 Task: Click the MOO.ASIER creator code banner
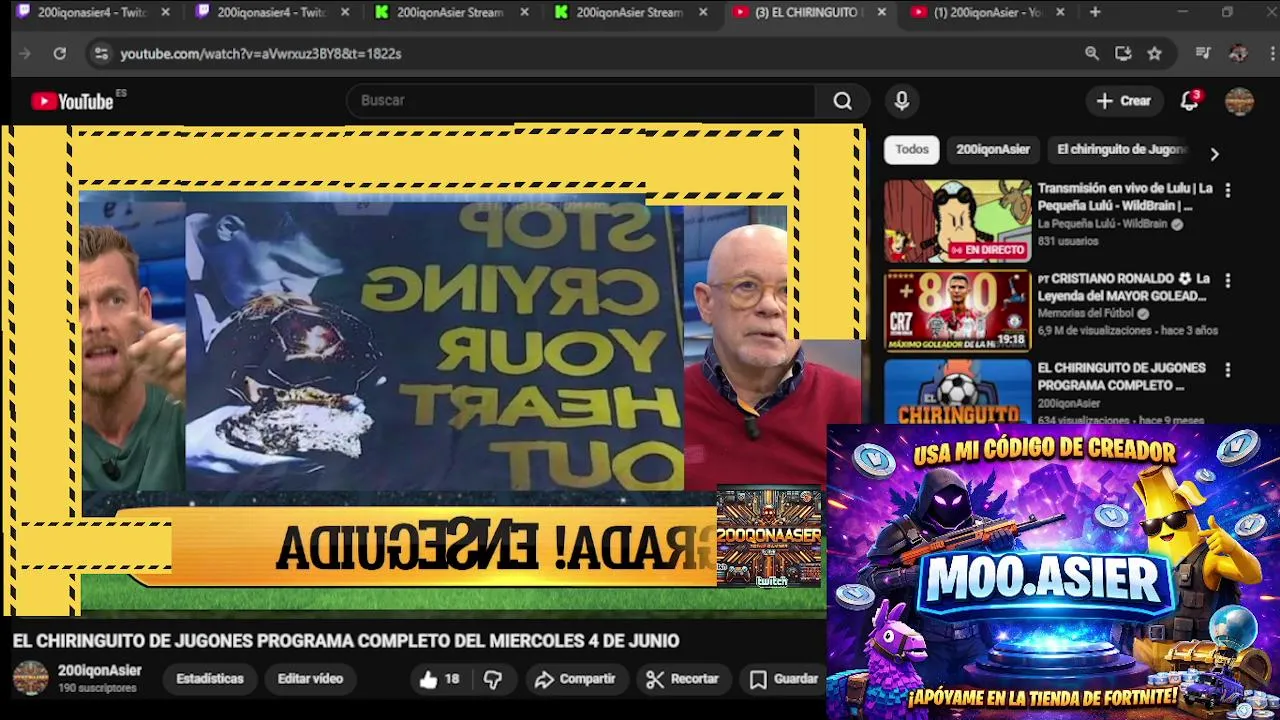[1053, 572]
